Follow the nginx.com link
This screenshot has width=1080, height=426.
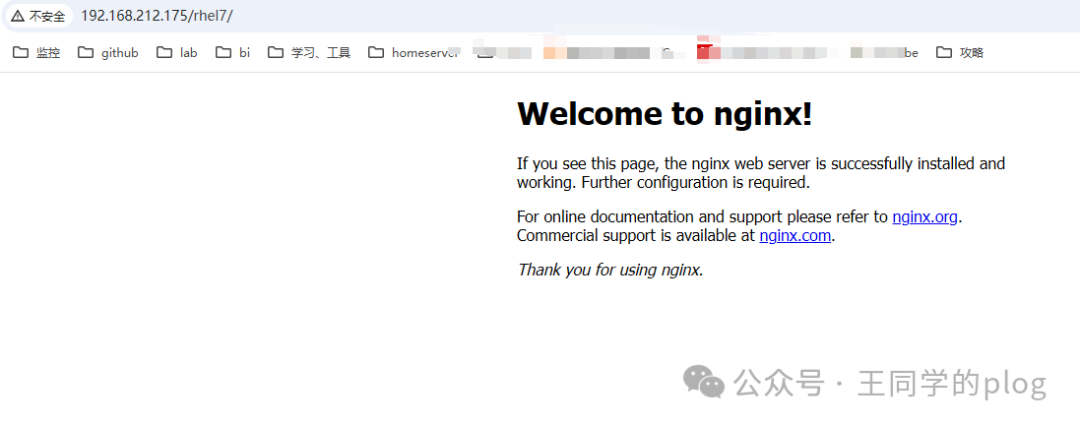pyautogui.click(x=796, y=236)
